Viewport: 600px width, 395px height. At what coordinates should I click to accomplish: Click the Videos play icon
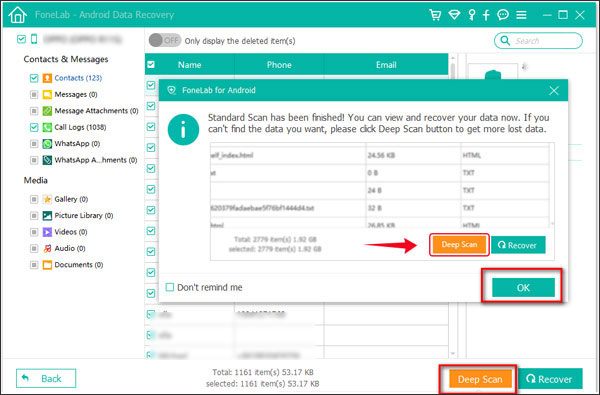(47, 232)
